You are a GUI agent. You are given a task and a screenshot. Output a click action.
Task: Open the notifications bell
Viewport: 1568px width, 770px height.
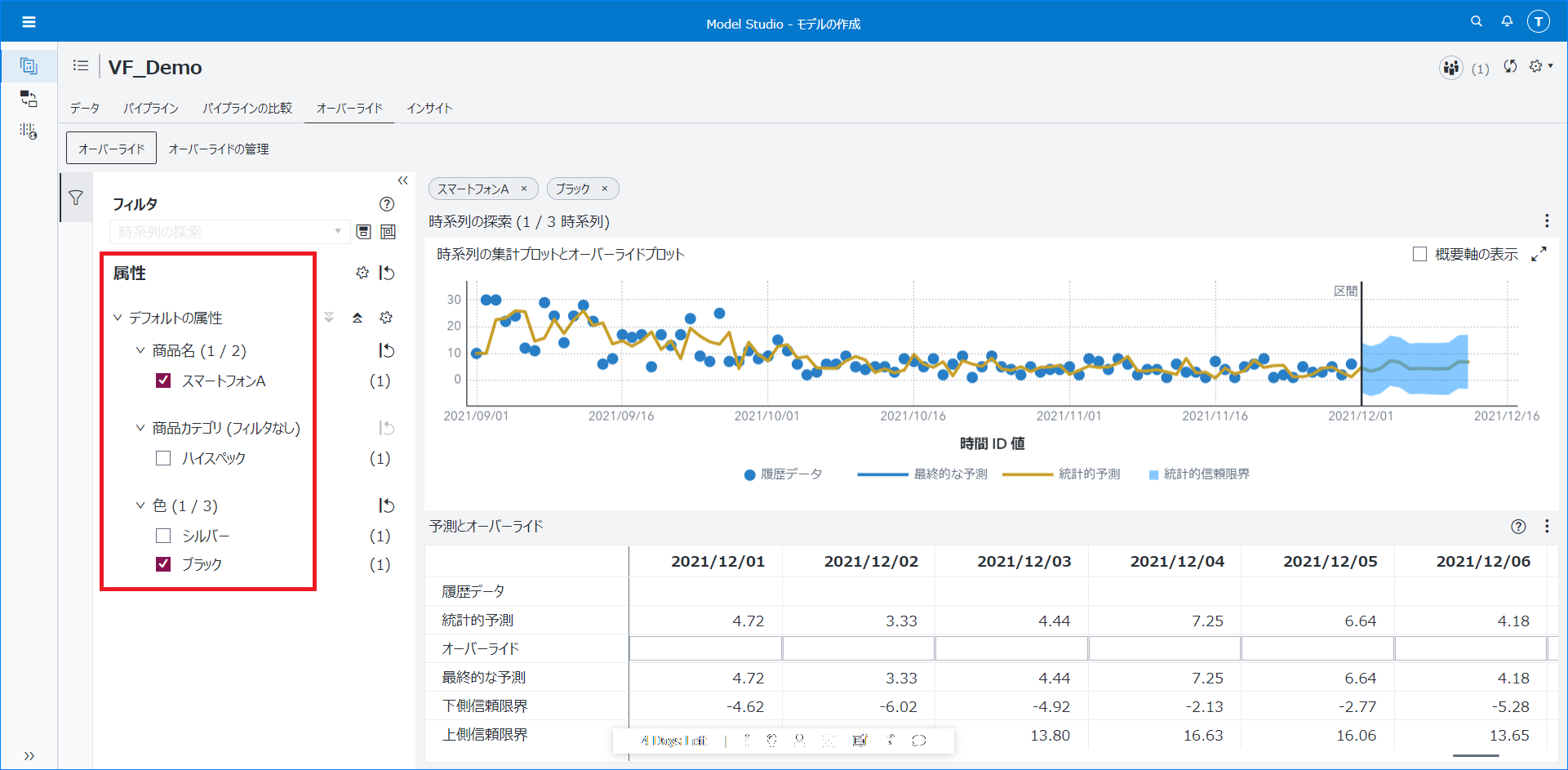[1507, 21]
